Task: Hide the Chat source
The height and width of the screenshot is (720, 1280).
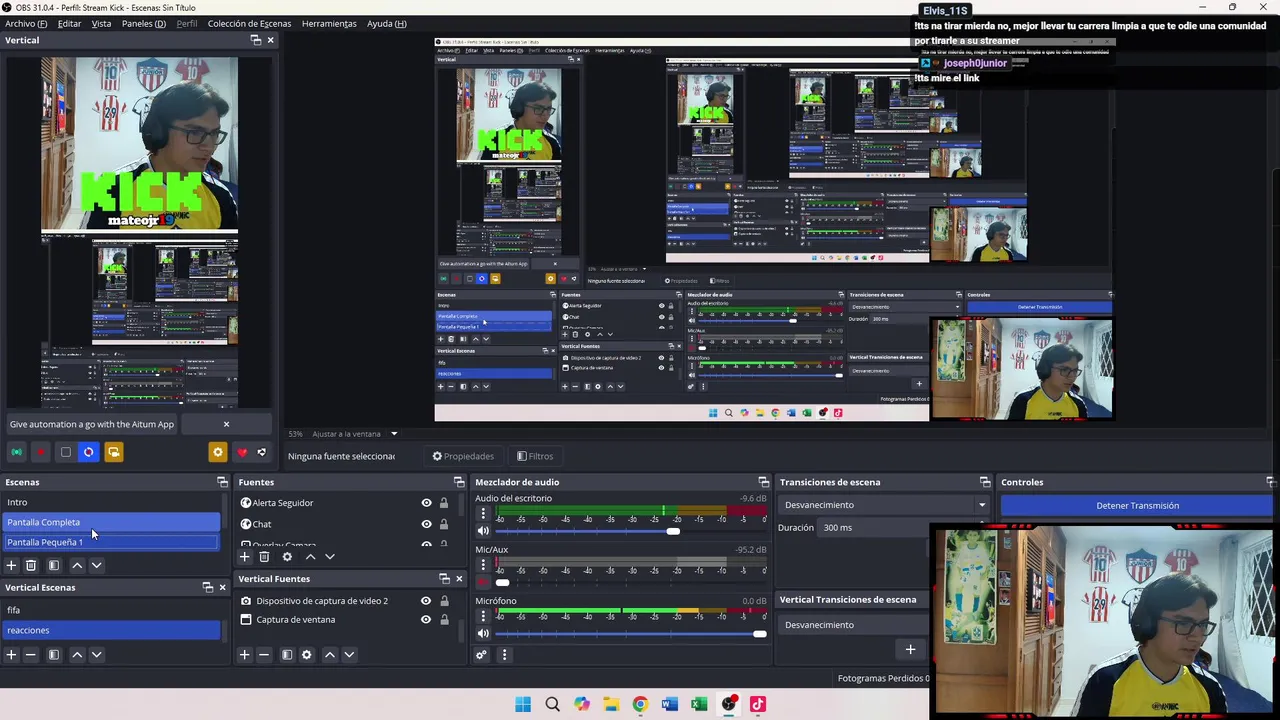Action: tap(426, 524)
